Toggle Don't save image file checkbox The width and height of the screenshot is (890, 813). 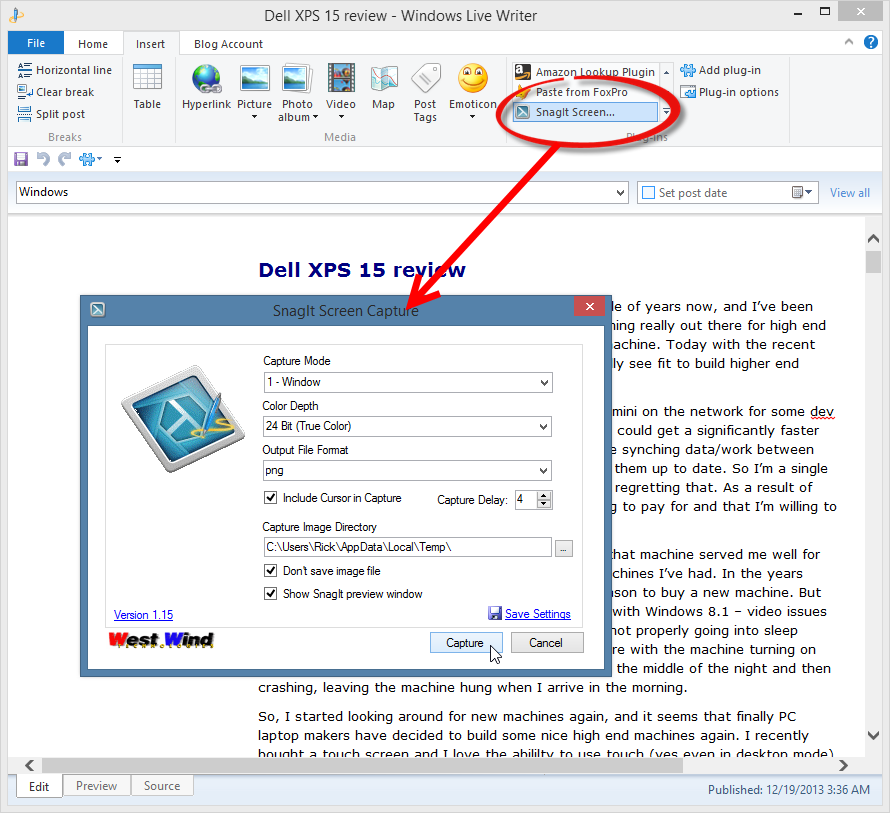271,571
